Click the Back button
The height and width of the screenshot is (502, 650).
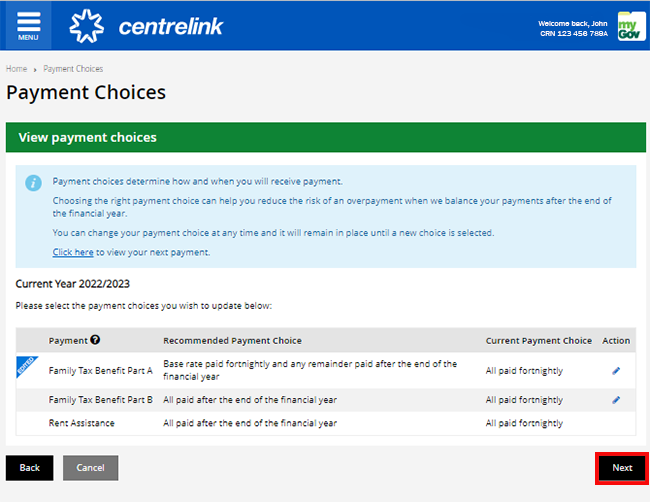point(29,468)
